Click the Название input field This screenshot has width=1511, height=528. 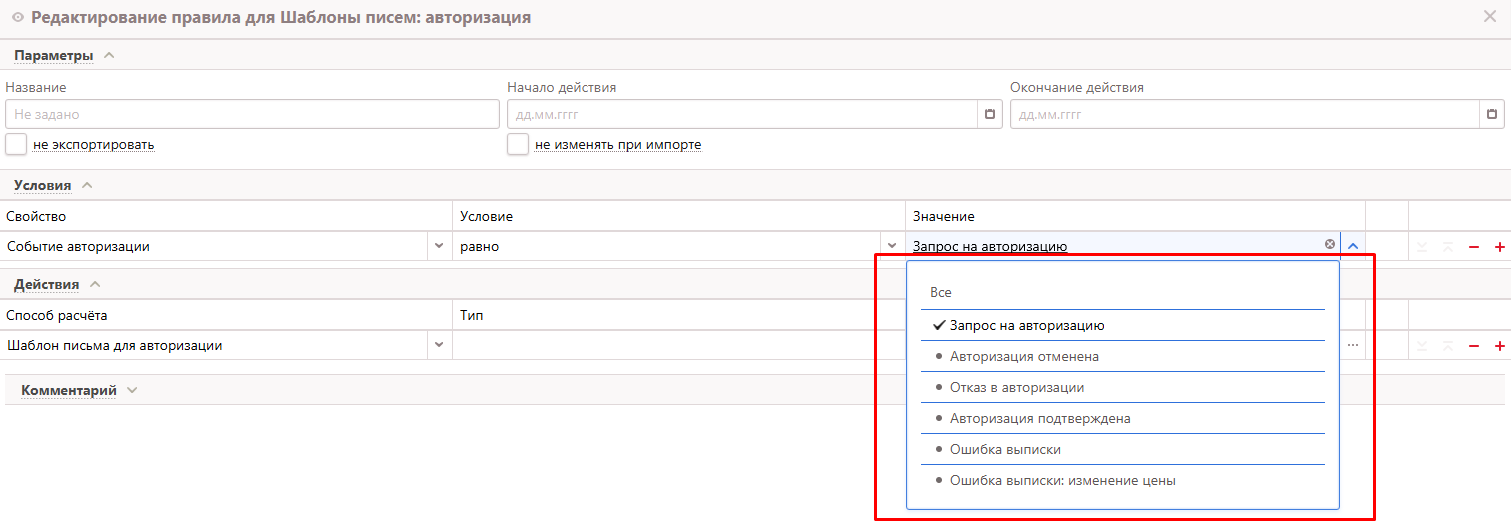pos(252,115)
